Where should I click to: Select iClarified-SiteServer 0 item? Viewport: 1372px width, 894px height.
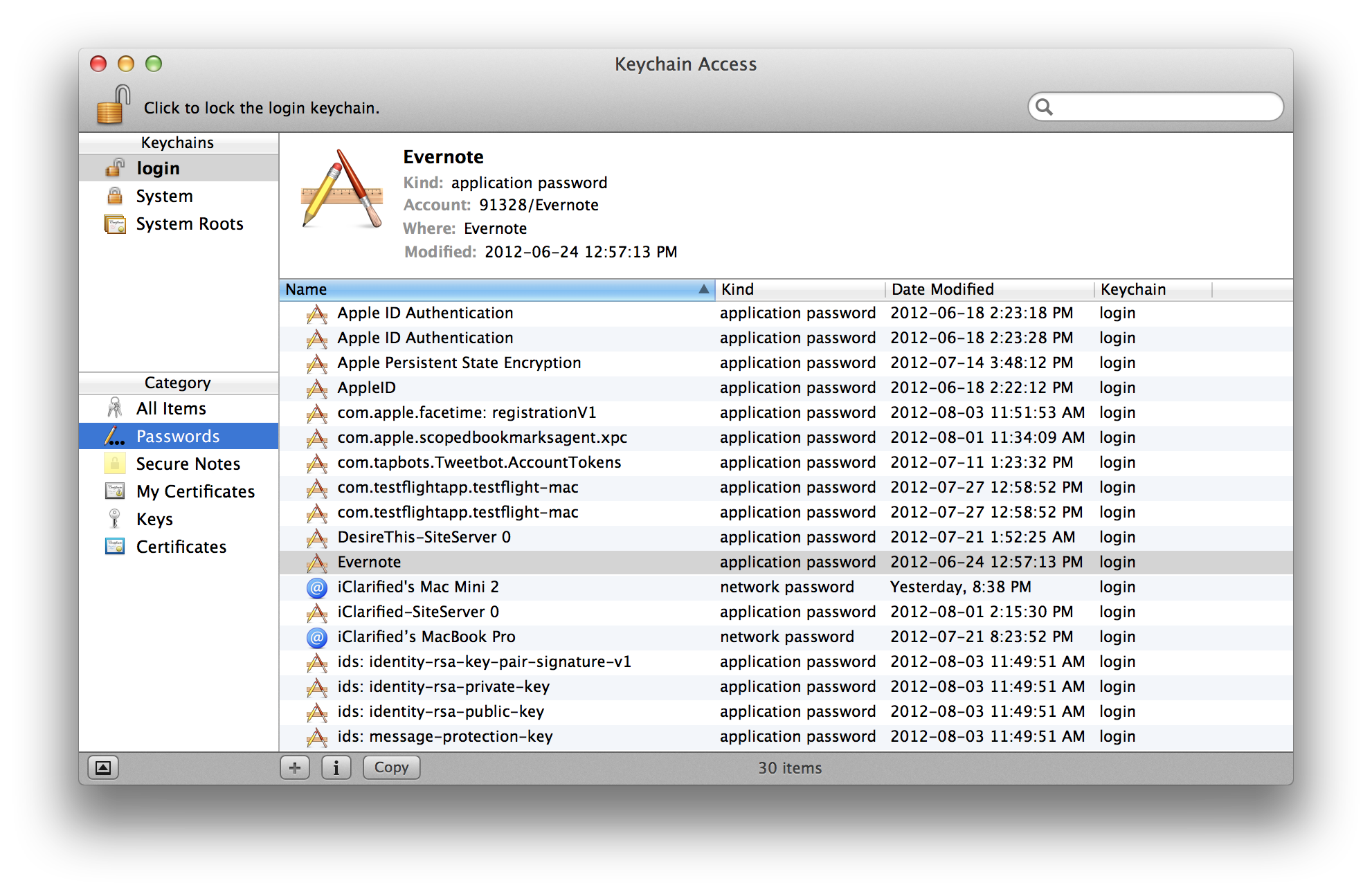(x=786, y=612)
